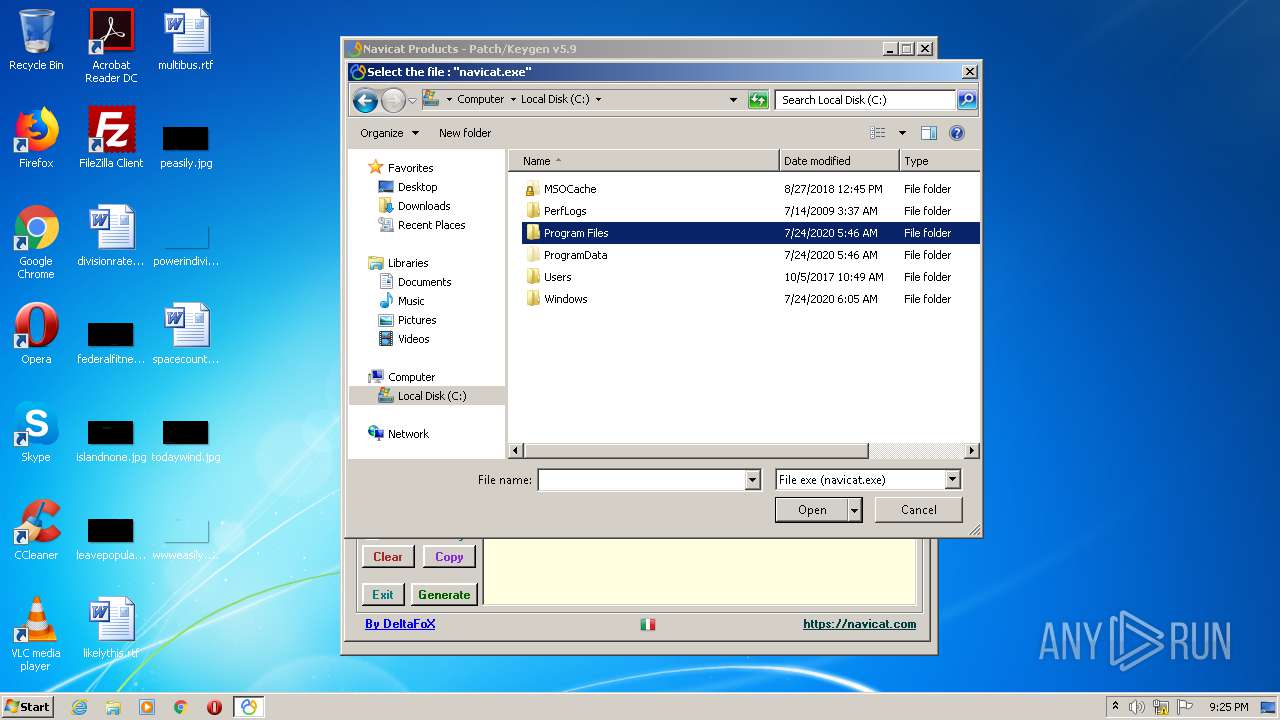Select Local Disk (C:) in navigation pane

pyautogui.click(x=427, y=396)
